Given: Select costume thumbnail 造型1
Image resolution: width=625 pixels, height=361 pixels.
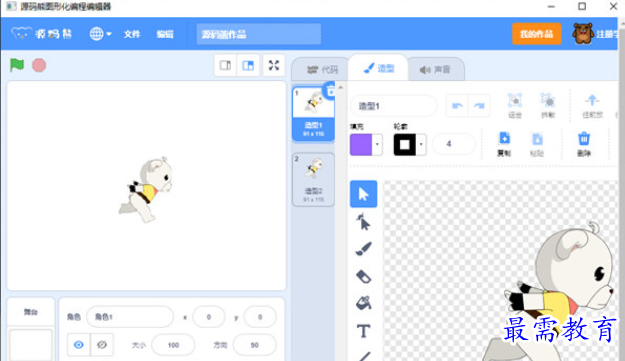Looking at the screenshot, I should pyautogui.click(x=313, y=114).
